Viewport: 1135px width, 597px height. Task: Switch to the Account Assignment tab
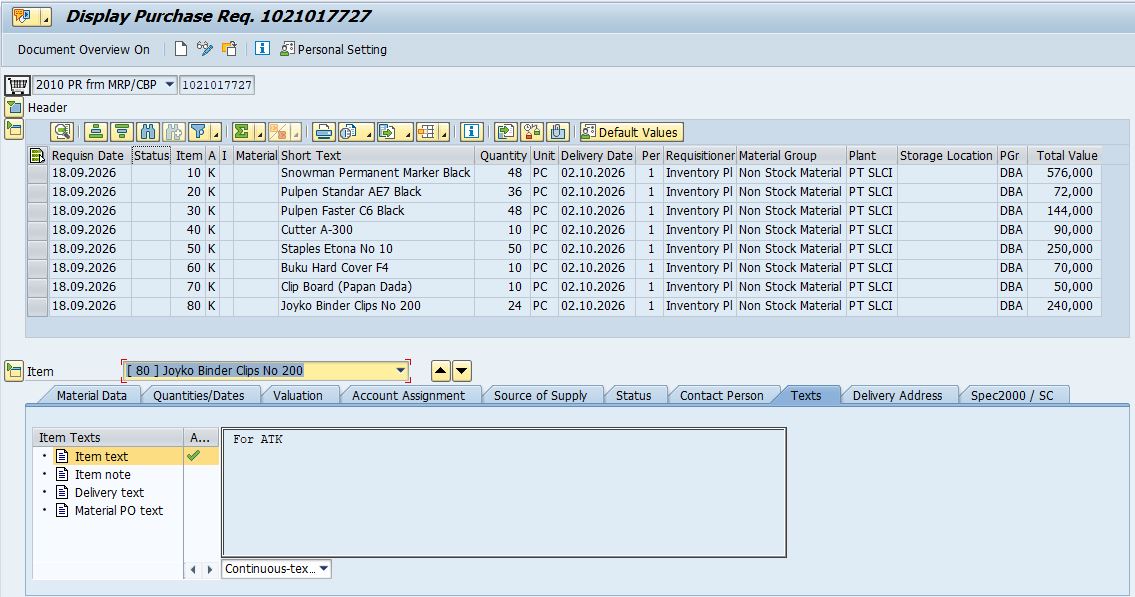[408, 395]
